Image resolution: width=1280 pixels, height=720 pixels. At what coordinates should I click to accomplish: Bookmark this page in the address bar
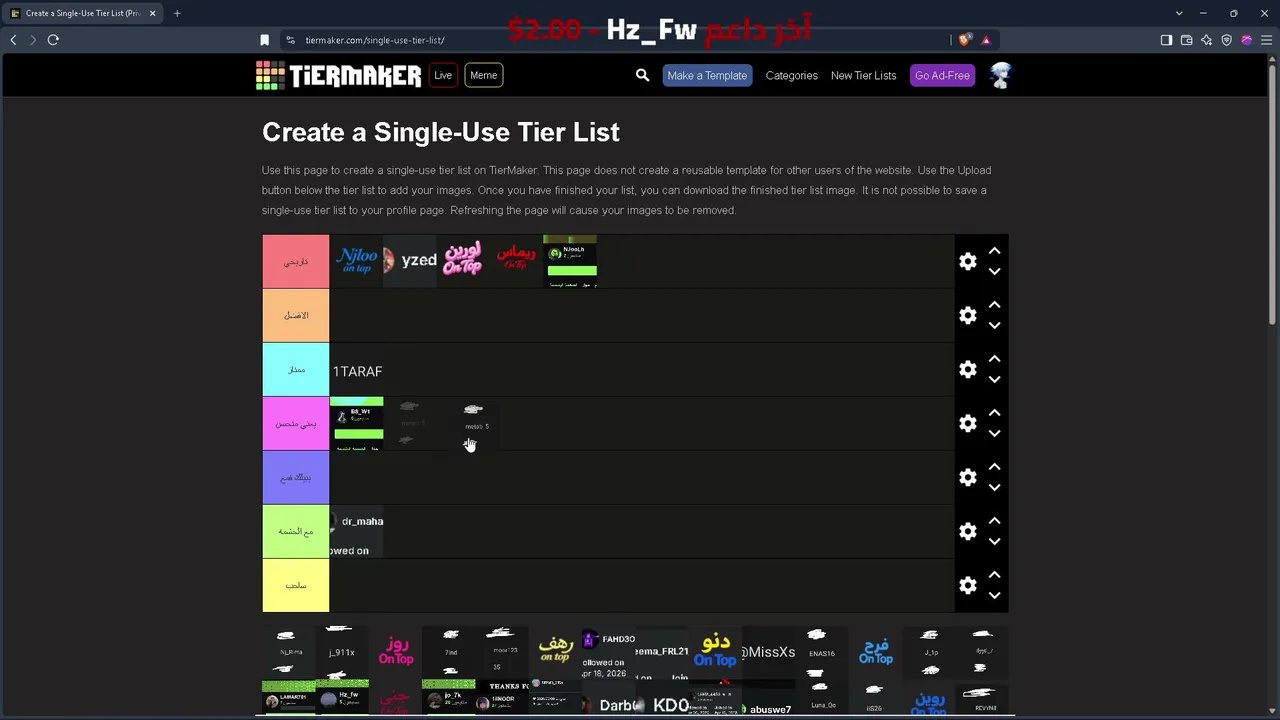point(264,40)
